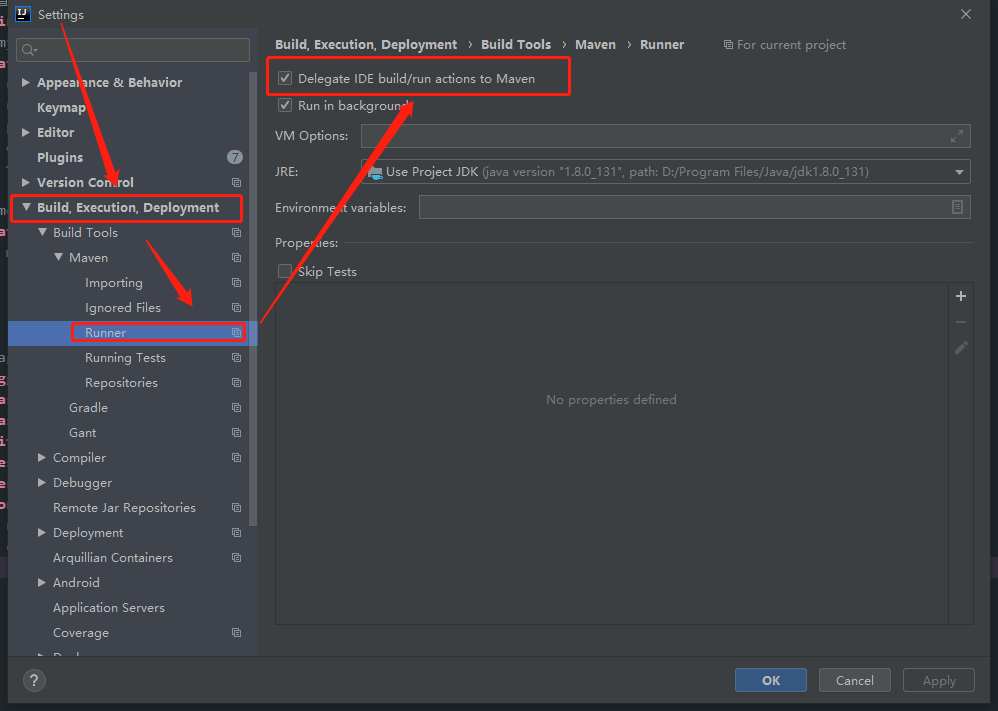Open Gradle settings page
The image size is (998, 711).
[x=88, y=407]
